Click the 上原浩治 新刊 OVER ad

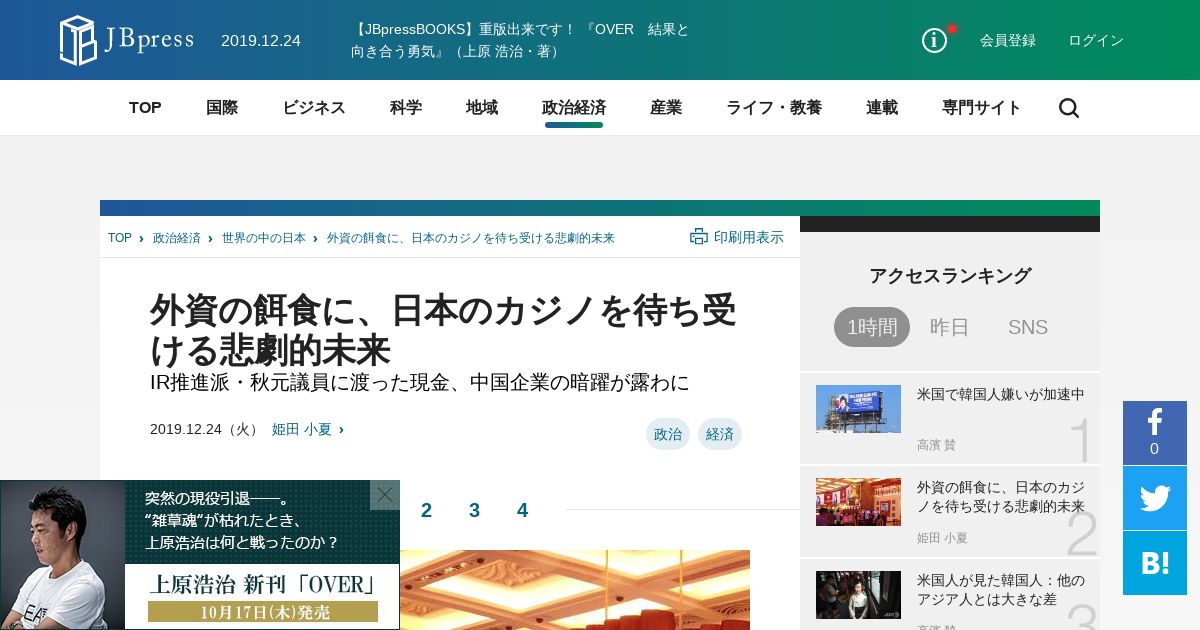[x=200, y=555]
